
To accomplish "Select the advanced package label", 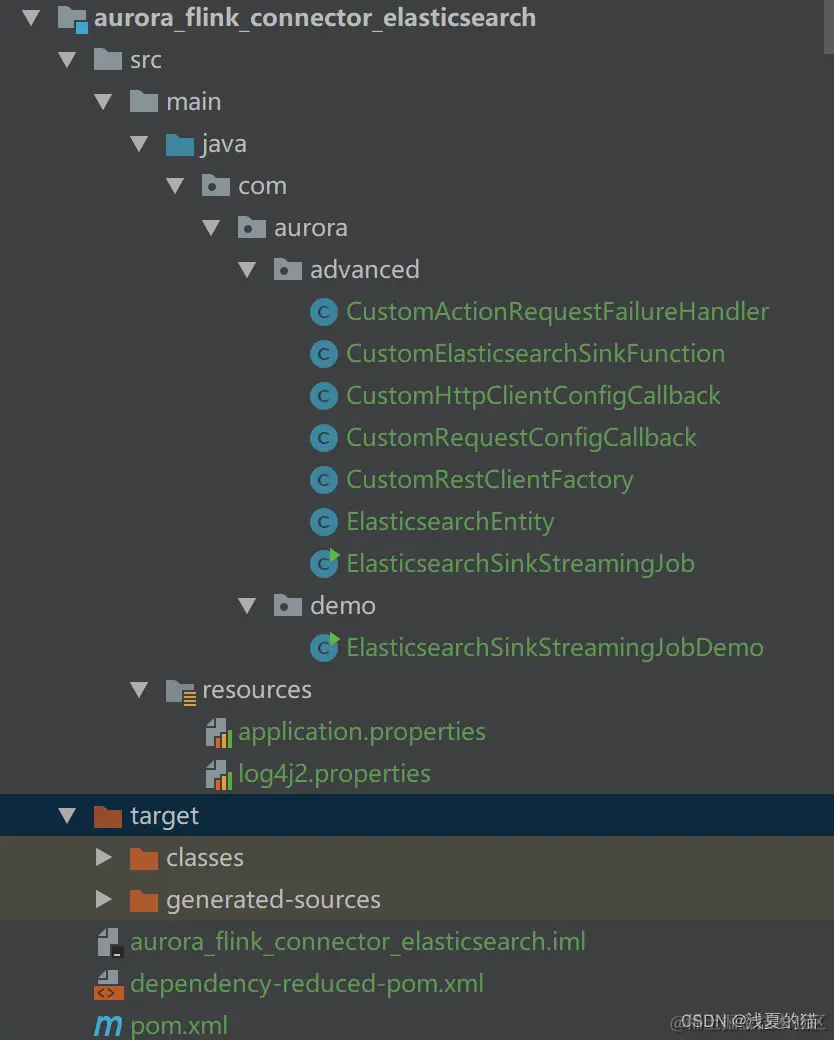I will [364, 270].
